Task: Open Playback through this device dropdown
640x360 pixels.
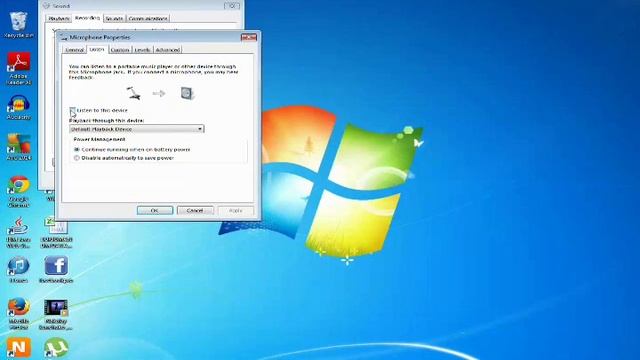Action: pyautogui.click(x=137, y=129)
